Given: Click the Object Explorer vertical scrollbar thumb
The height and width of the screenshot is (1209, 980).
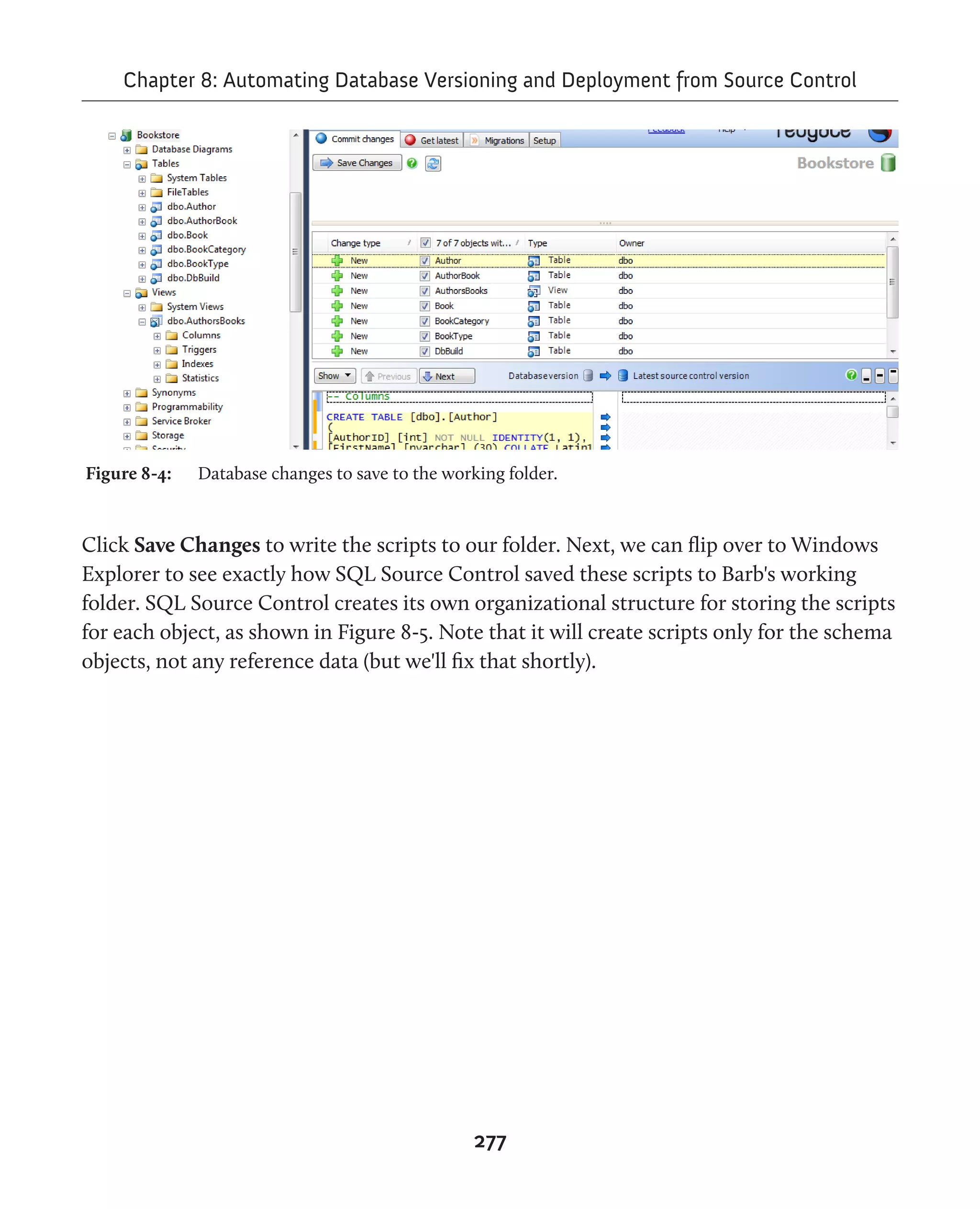Looking at the screenshot, I should pos(295,252).
